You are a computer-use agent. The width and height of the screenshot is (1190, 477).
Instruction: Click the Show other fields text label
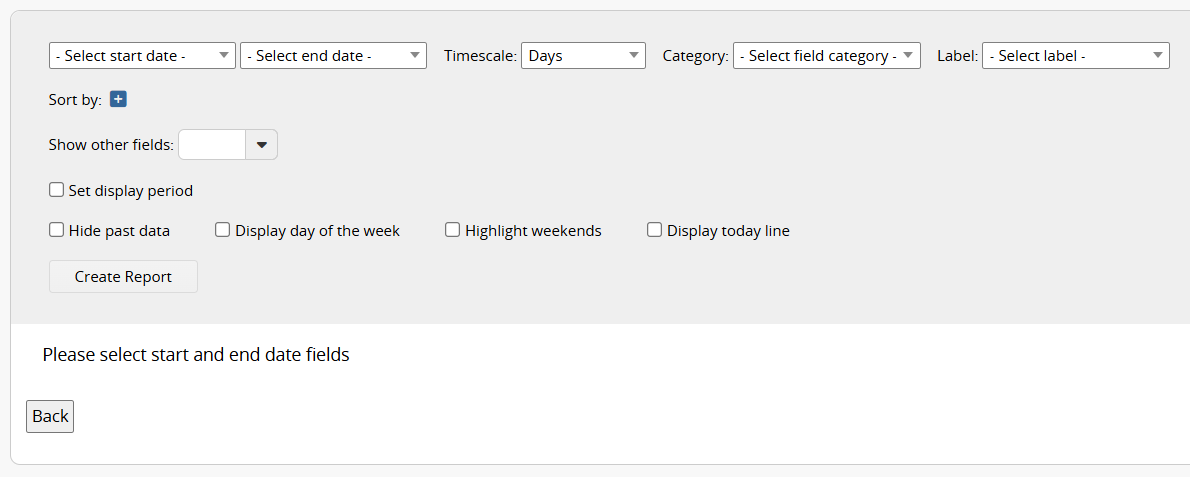[x=111, y=145]
